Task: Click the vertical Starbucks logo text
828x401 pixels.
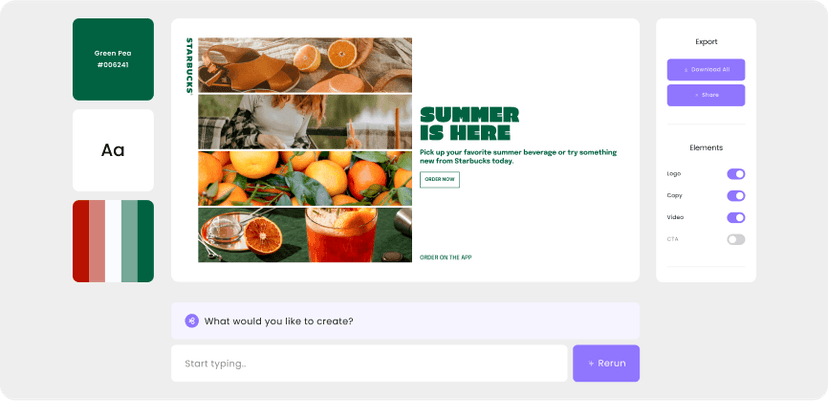Action: (x=189, y=66)
